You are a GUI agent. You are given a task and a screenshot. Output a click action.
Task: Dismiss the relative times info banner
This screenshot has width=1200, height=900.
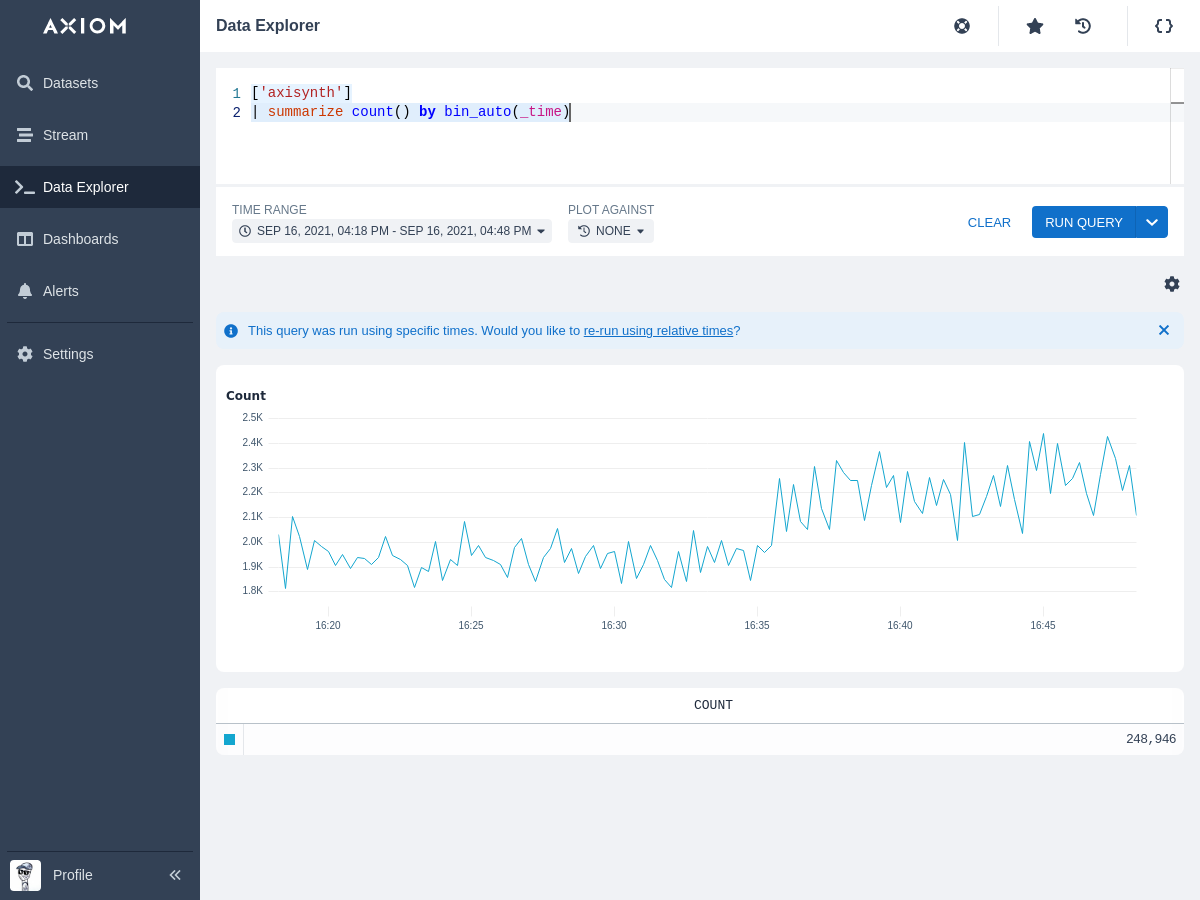pos(1164,330)
